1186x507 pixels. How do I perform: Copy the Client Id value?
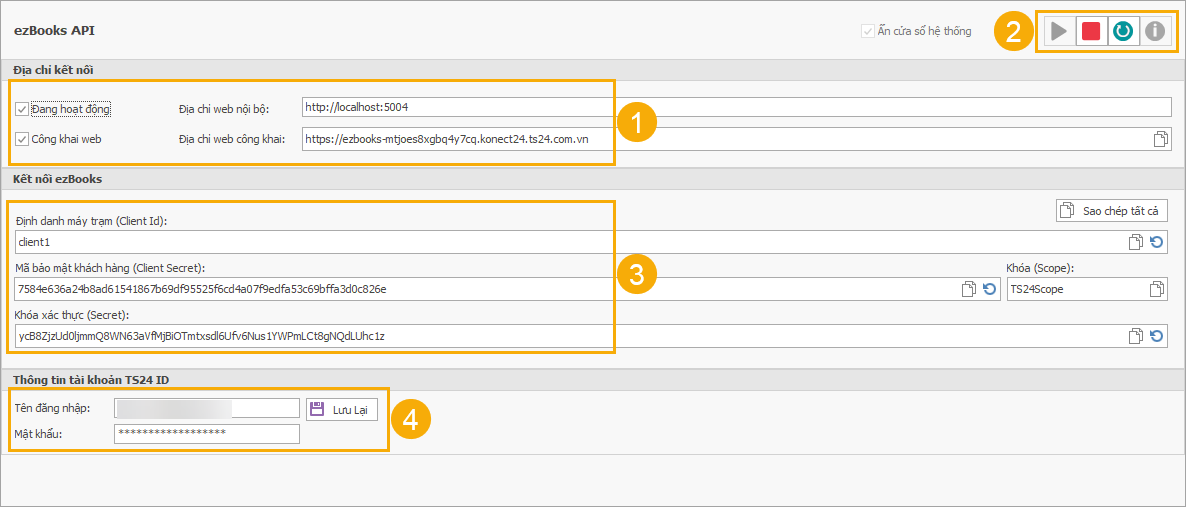pos(1135,242)
